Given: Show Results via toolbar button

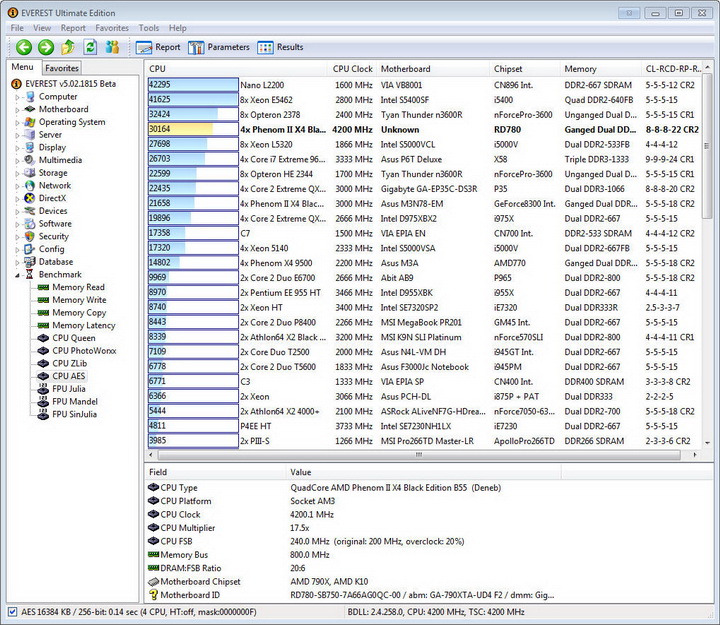Looking at the screenshot, I should click(x=280, y=47).
